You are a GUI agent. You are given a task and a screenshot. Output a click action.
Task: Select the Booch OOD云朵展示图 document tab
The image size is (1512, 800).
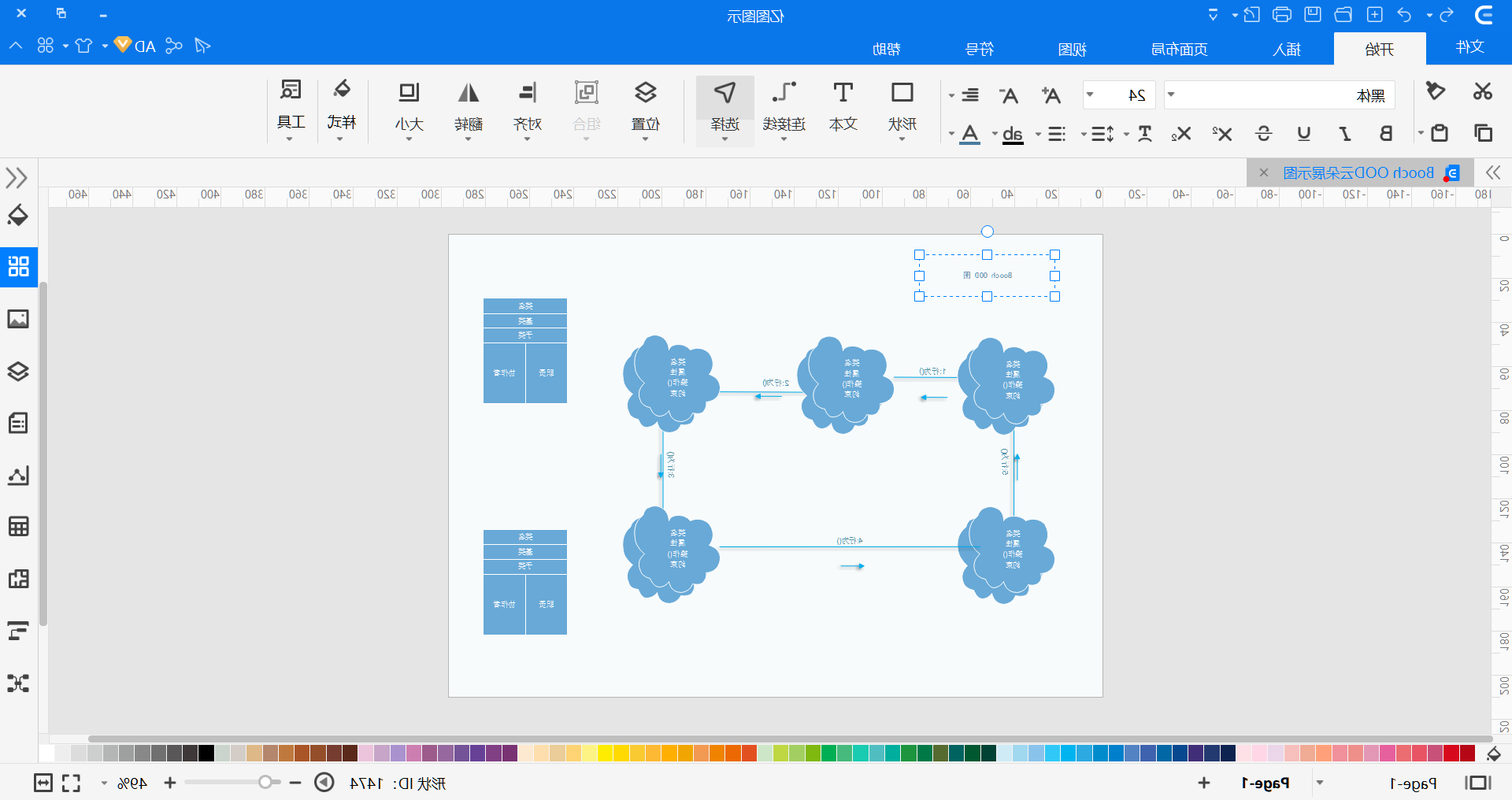1358,172
